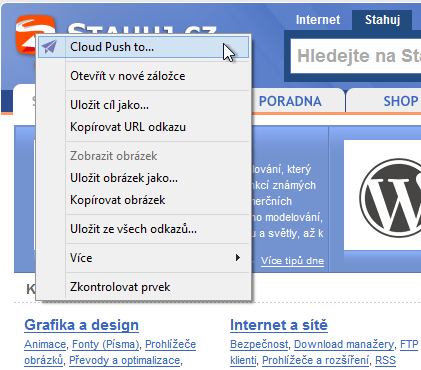The height and width of the screenshot is (370, 421).
Task: Follow the 'Fonty (Písma)' link
Action: [x=106, y=344]
